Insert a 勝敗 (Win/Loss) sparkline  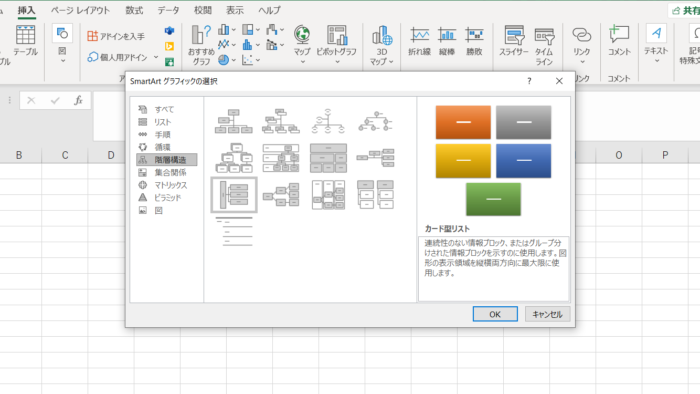click(x=474, y=41)
